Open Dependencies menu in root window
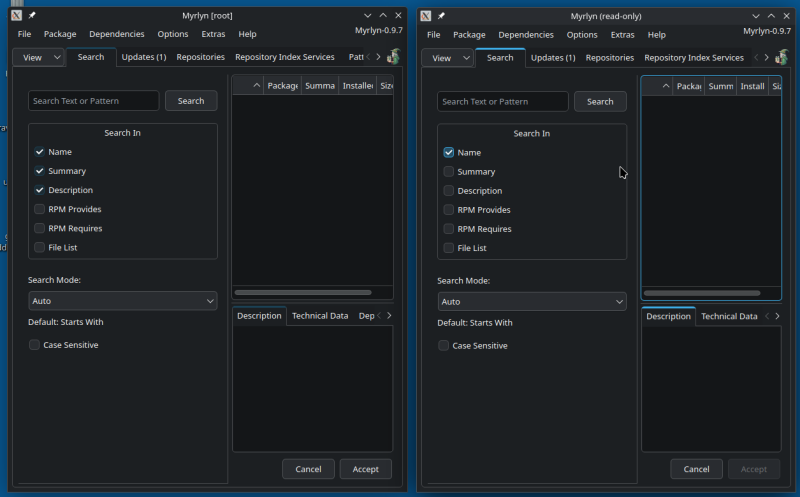The width and height of the screenshot is (800, 497). pyautogui.click(x=117, y=34)
